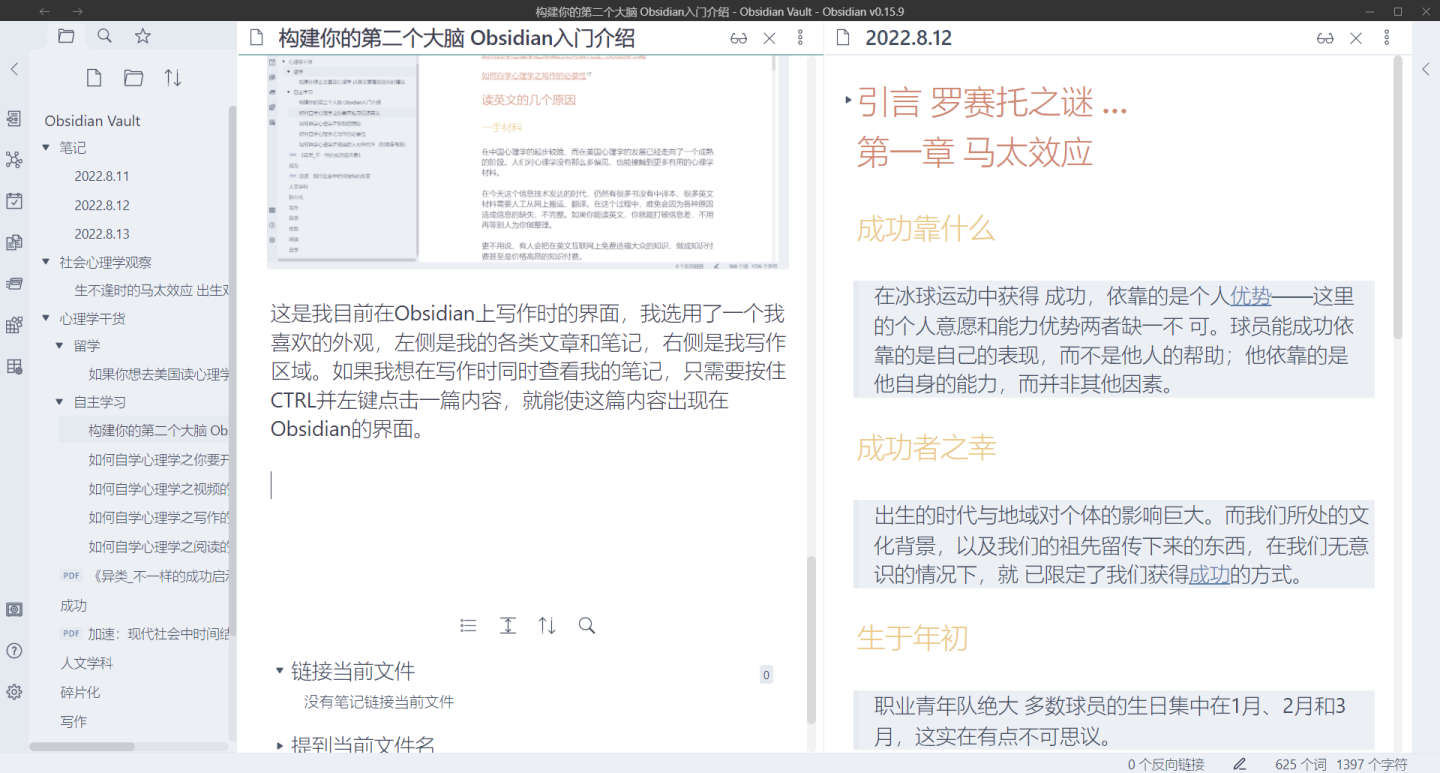Click the table-with-gear icon in the ribbon

point(14,366)
